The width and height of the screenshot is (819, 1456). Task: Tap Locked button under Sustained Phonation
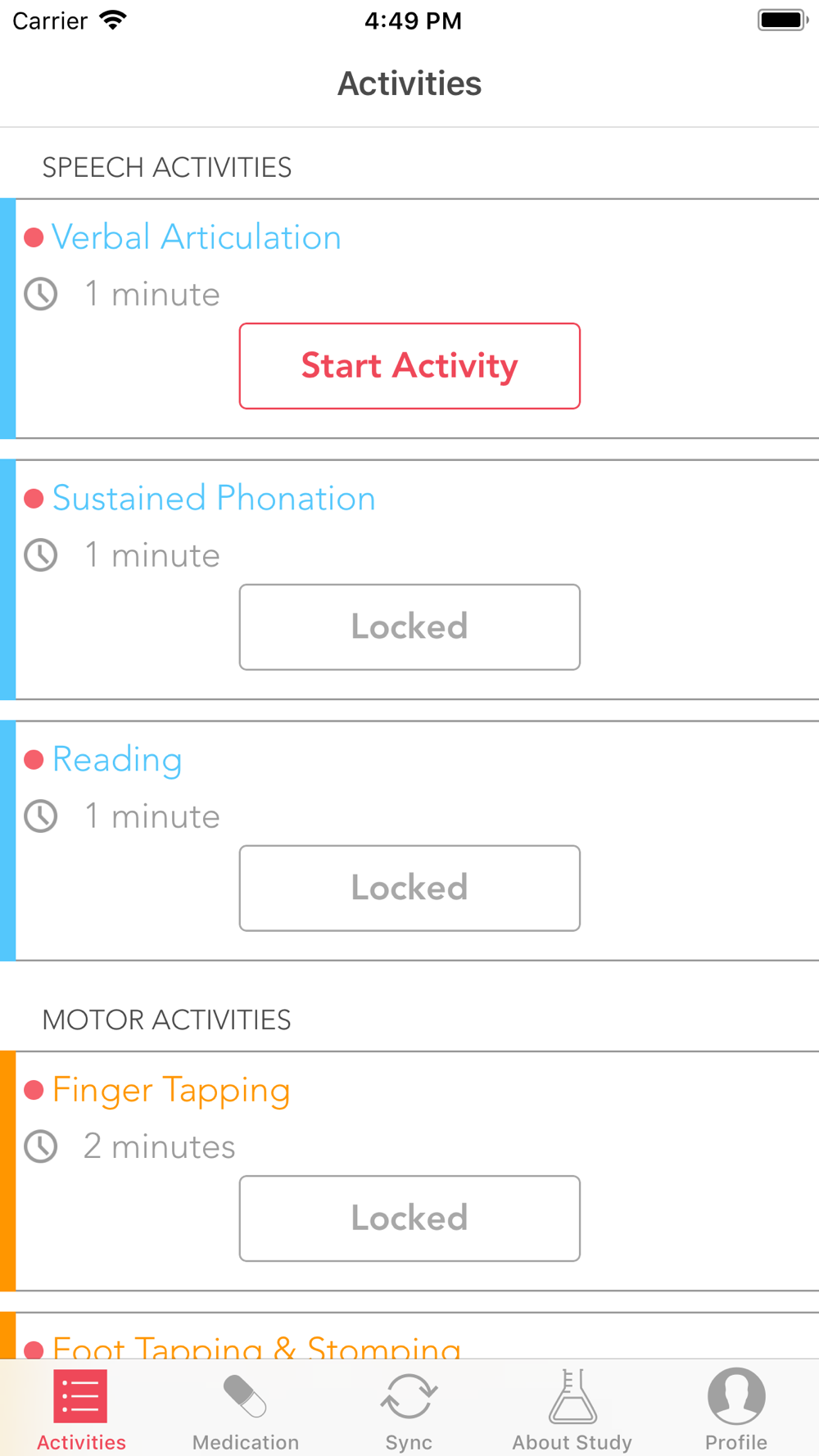point(409,627)
